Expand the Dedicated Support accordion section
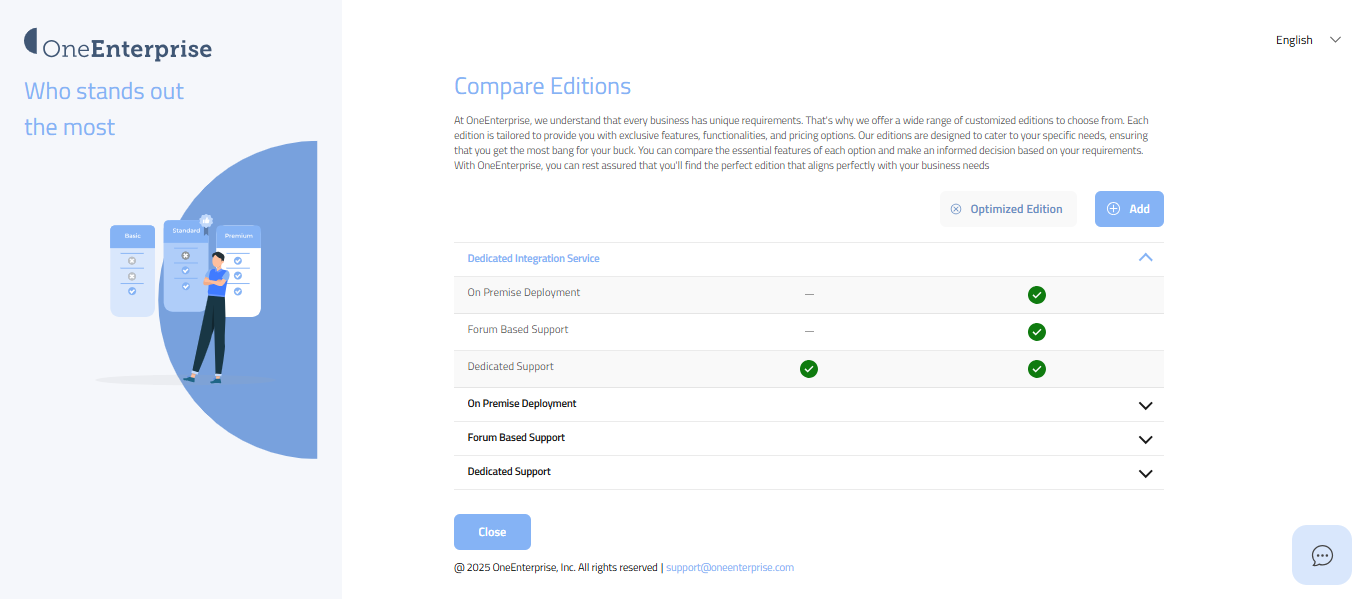 pyautogui.click(x=1146, y=473)
